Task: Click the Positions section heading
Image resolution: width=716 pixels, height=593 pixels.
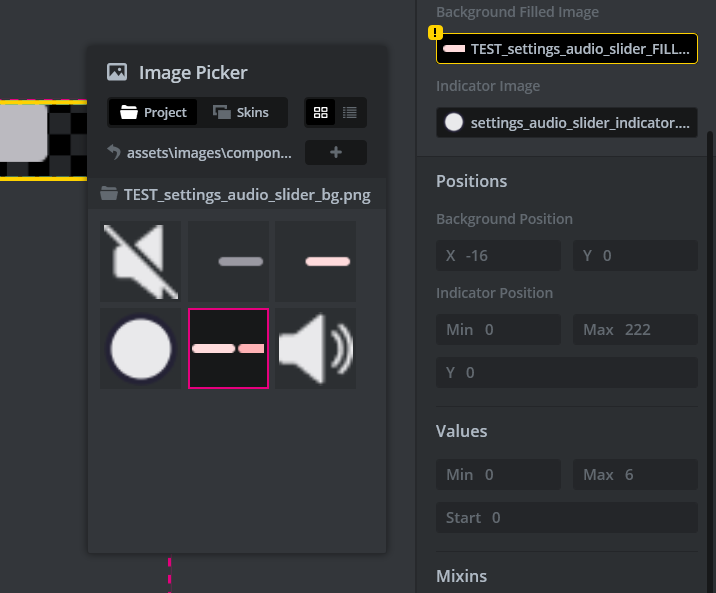Action: pyautogui.click(x=471, y=181)
